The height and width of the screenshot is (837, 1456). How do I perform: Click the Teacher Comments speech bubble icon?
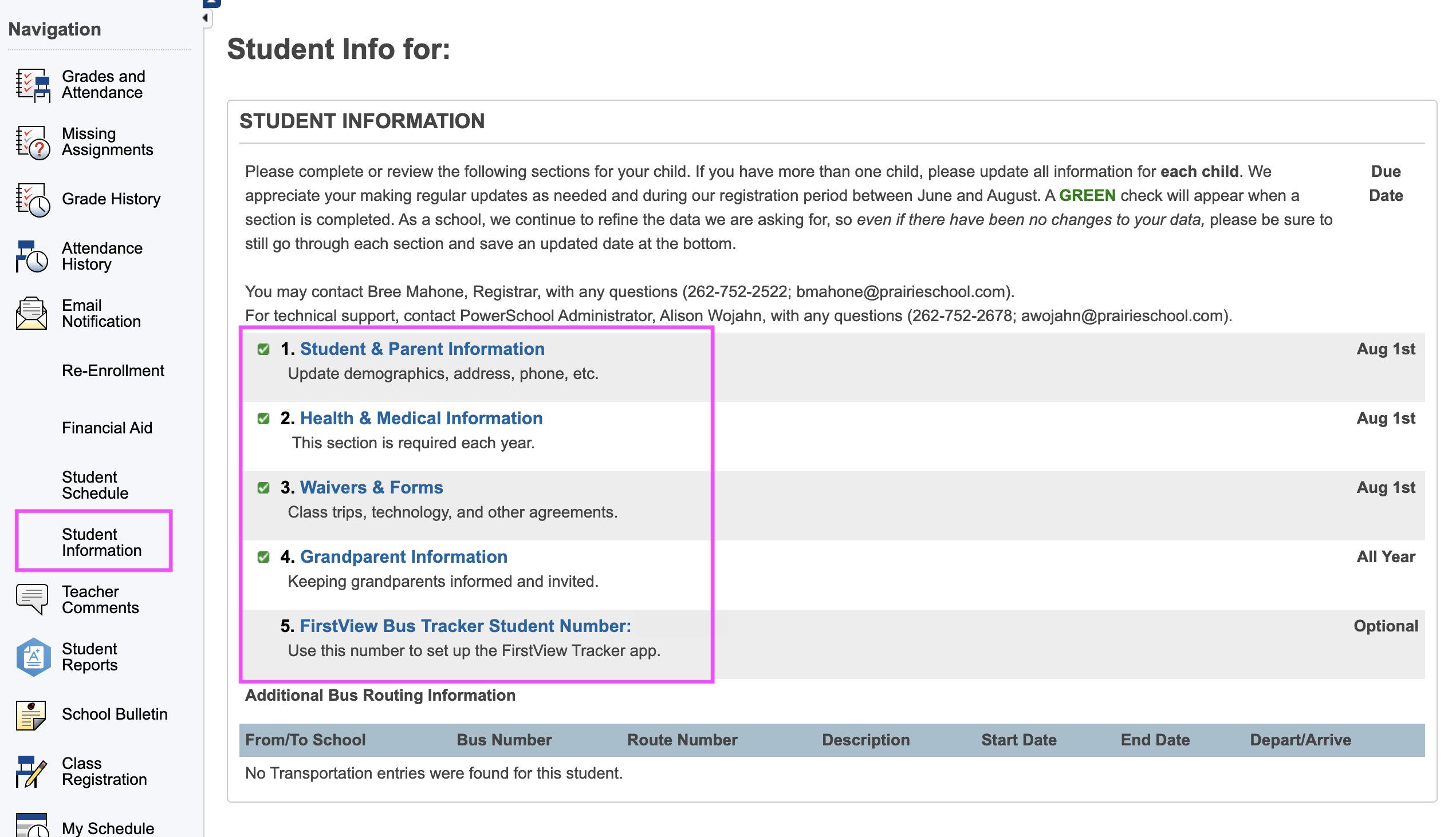click(33, 600)
